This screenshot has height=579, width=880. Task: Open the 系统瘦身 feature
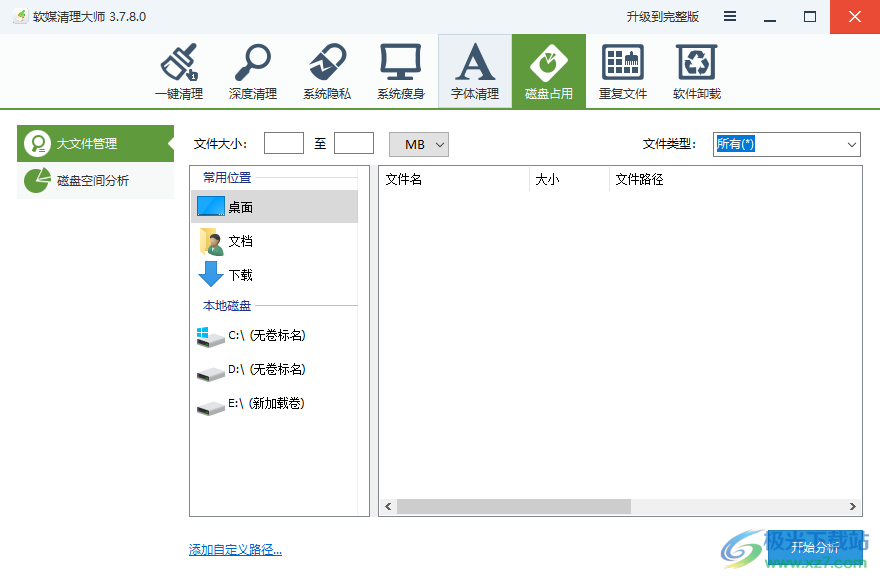click(x=401, y=70)
